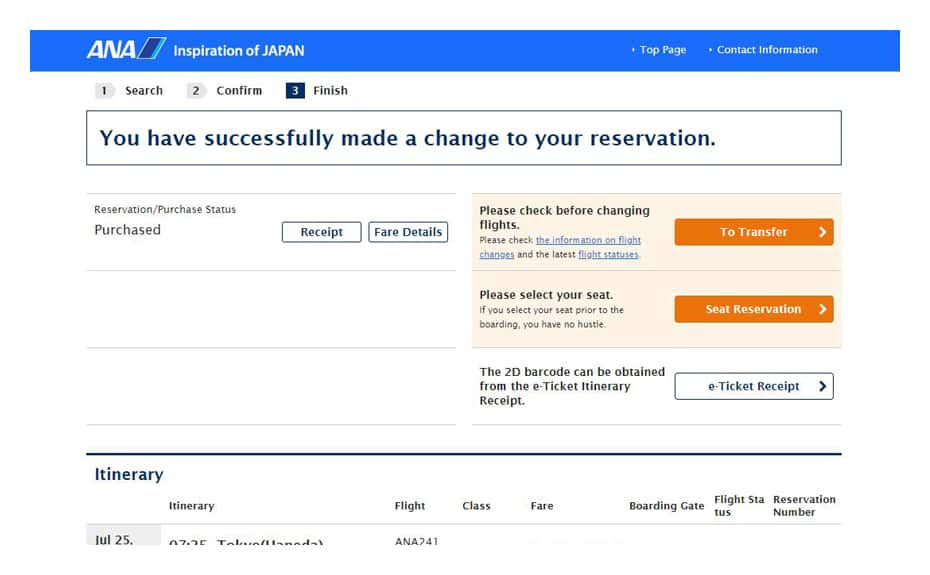Screen dimensions: 930x575
Task: Select the Search step label
Action: point(144,90)
